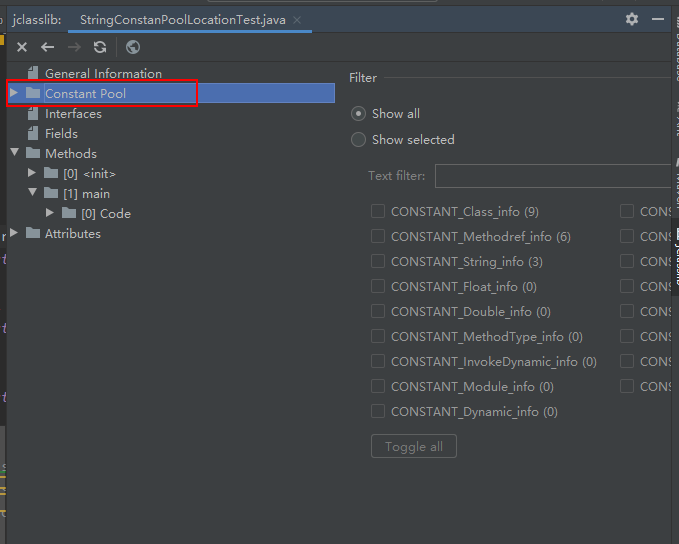Viewport: 679px width, 544px height.
Task: Click the [0] <init> folder icon
Action: [51, 173]
